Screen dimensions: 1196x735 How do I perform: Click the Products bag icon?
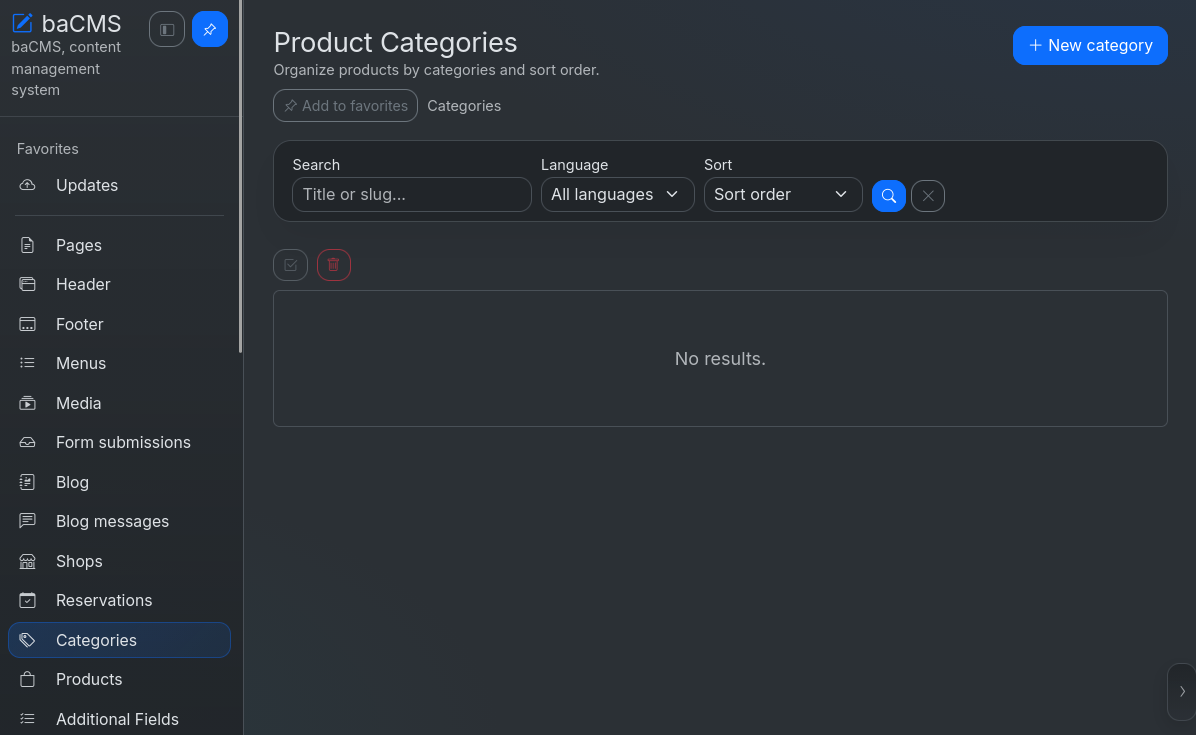[x=27, y=679]
